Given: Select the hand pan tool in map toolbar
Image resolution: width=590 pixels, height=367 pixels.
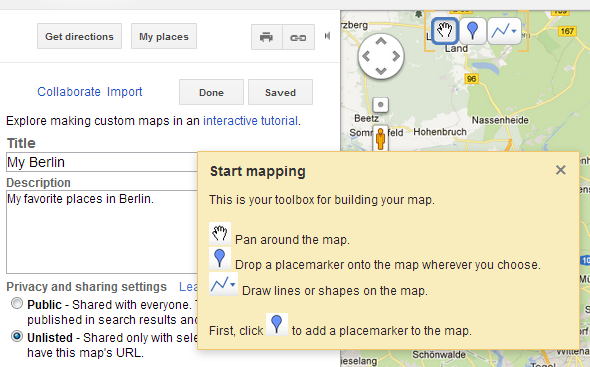Looking at the screenshot, I should coord(444,31).
